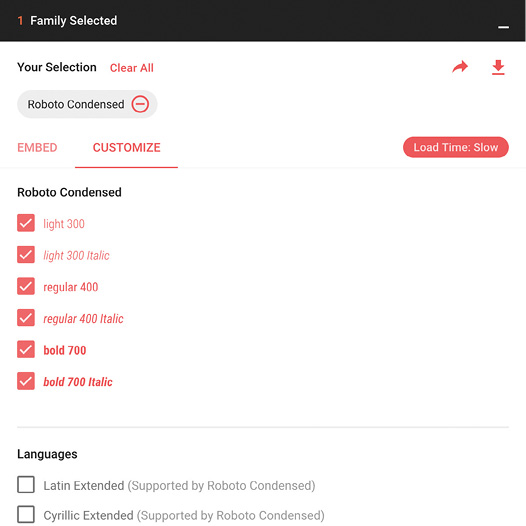526x526 pixels.
Task: Click the download selection icon
Action: point(498,67)
